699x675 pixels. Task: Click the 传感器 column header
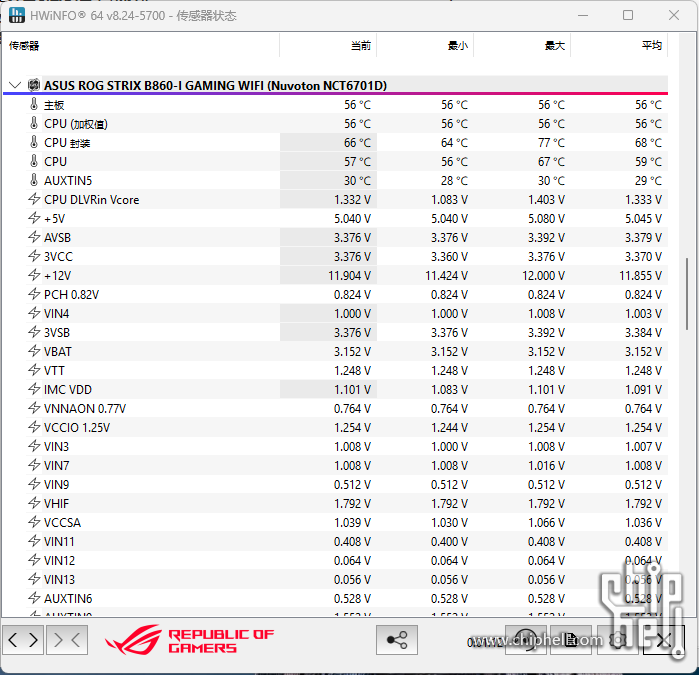(x=141, y=45)
